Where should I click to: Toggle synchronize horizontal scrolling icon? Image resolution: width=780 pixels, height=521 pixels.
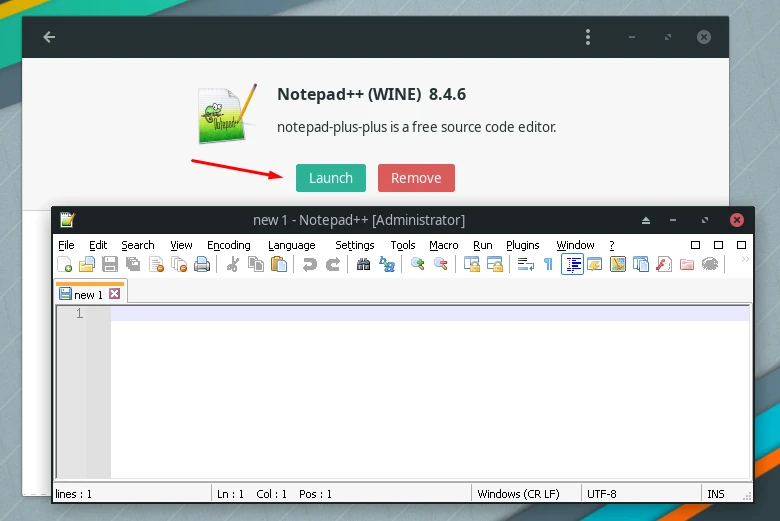coord(494,264)
